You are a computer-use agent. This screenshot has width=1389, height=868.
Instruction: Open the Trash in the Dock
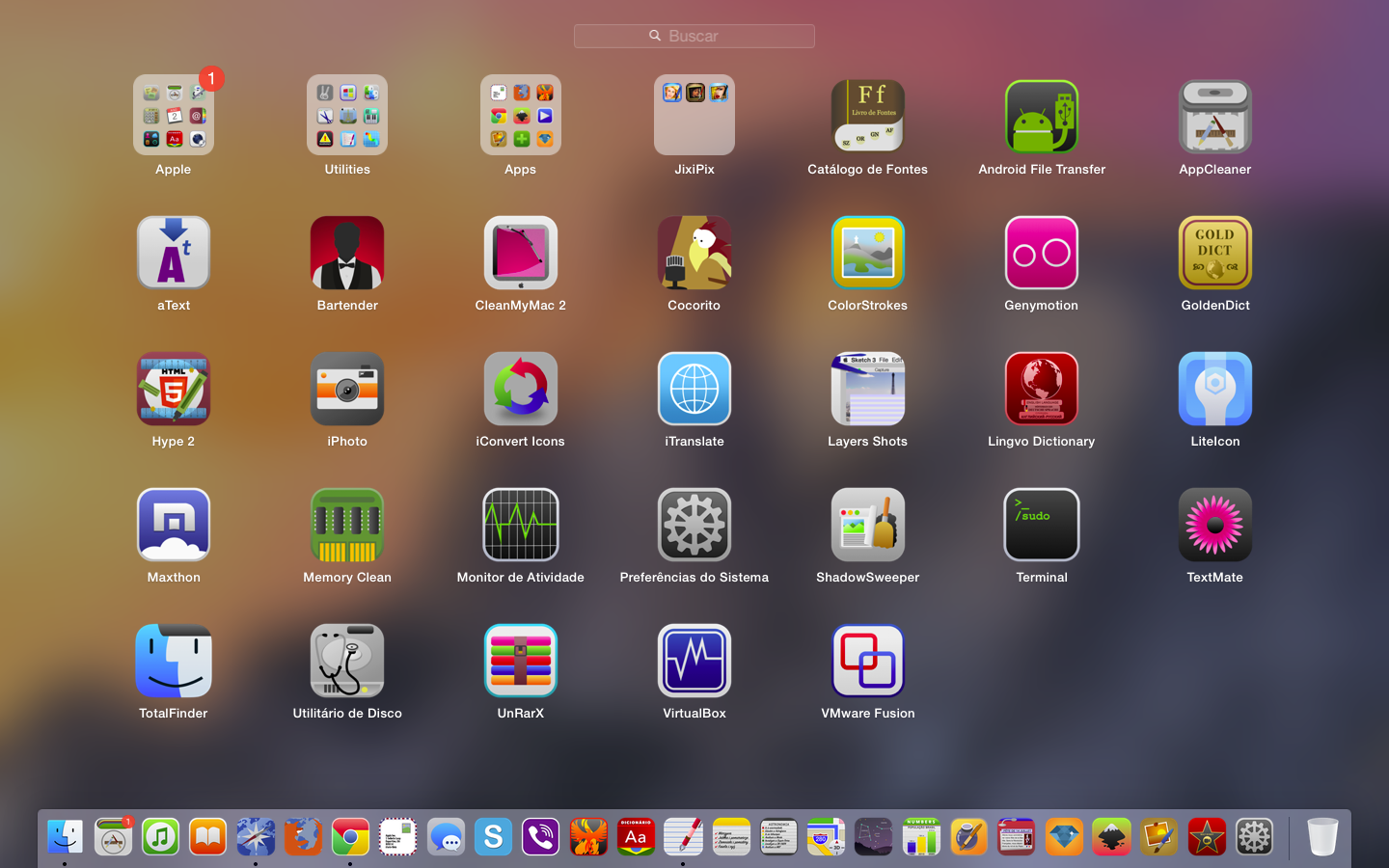click(x=1322, y=837)
